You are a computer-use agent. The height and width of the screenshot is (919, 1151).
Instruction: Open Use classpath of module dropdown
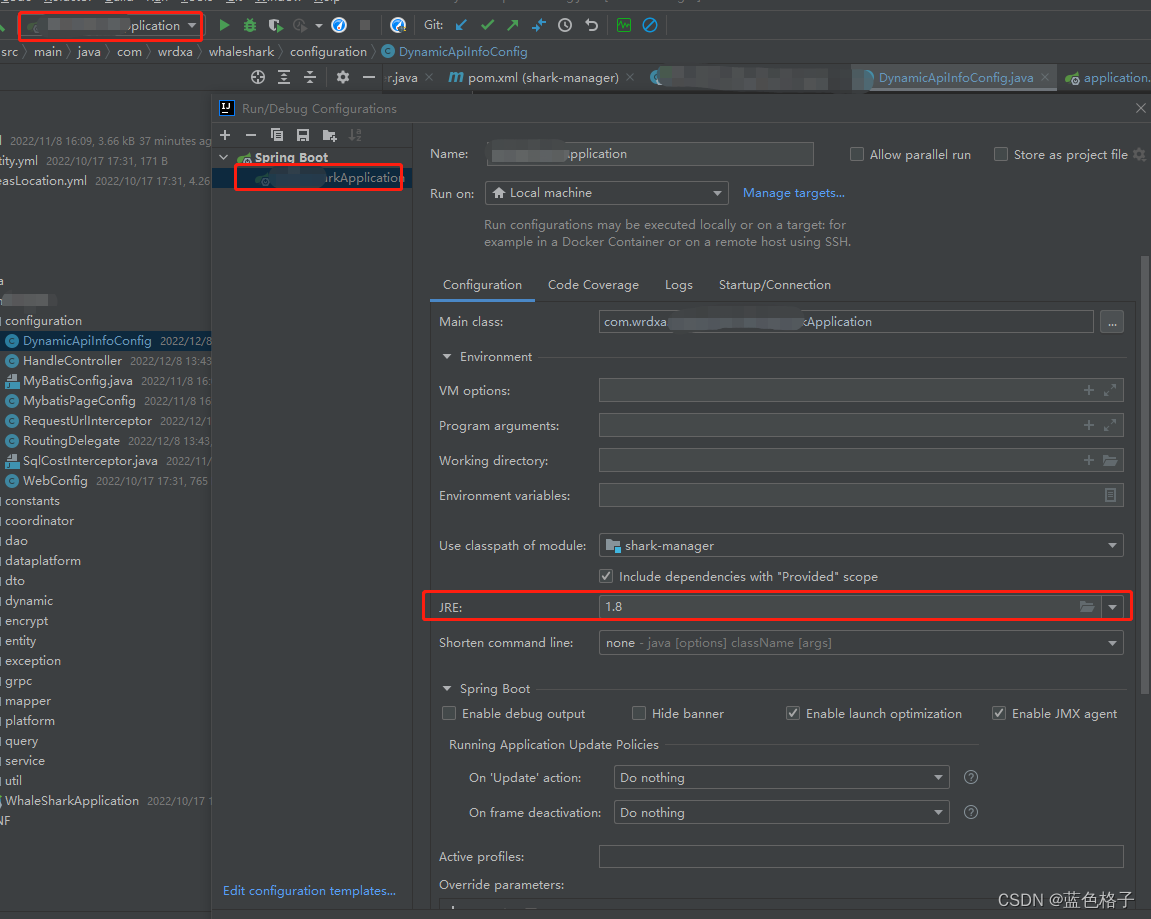coord(861,545)
